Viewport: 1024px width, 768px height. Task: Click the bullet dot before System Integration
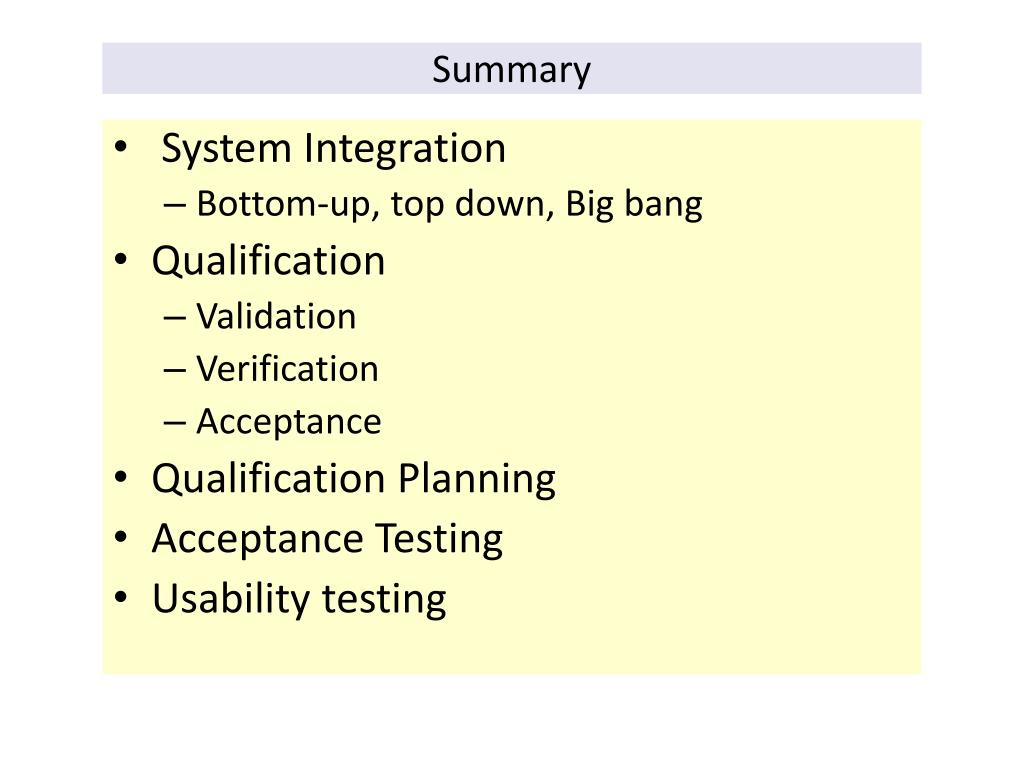[121, 147]
